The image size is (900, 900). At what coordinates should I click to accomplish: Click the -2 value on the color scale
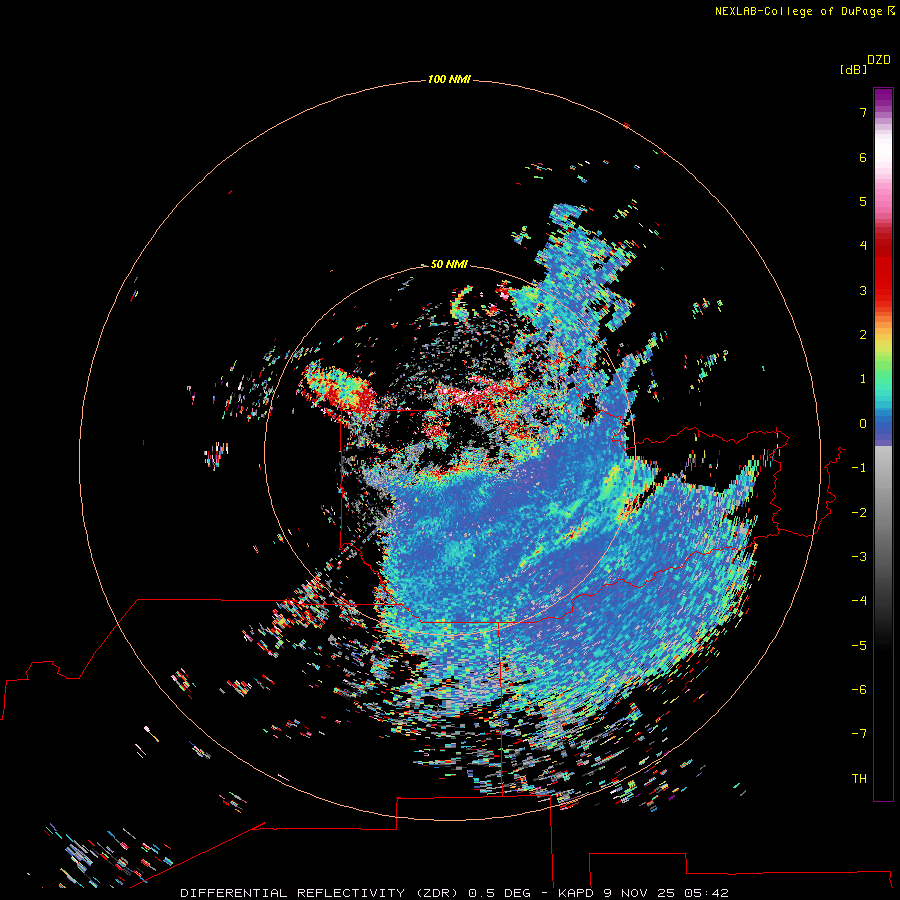[x=859, y=513]
